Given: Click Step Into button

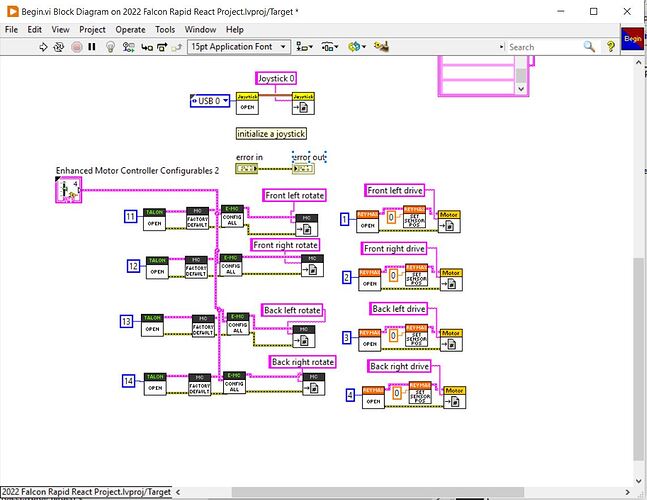Looking at the screenshot, I should point(147,47).
